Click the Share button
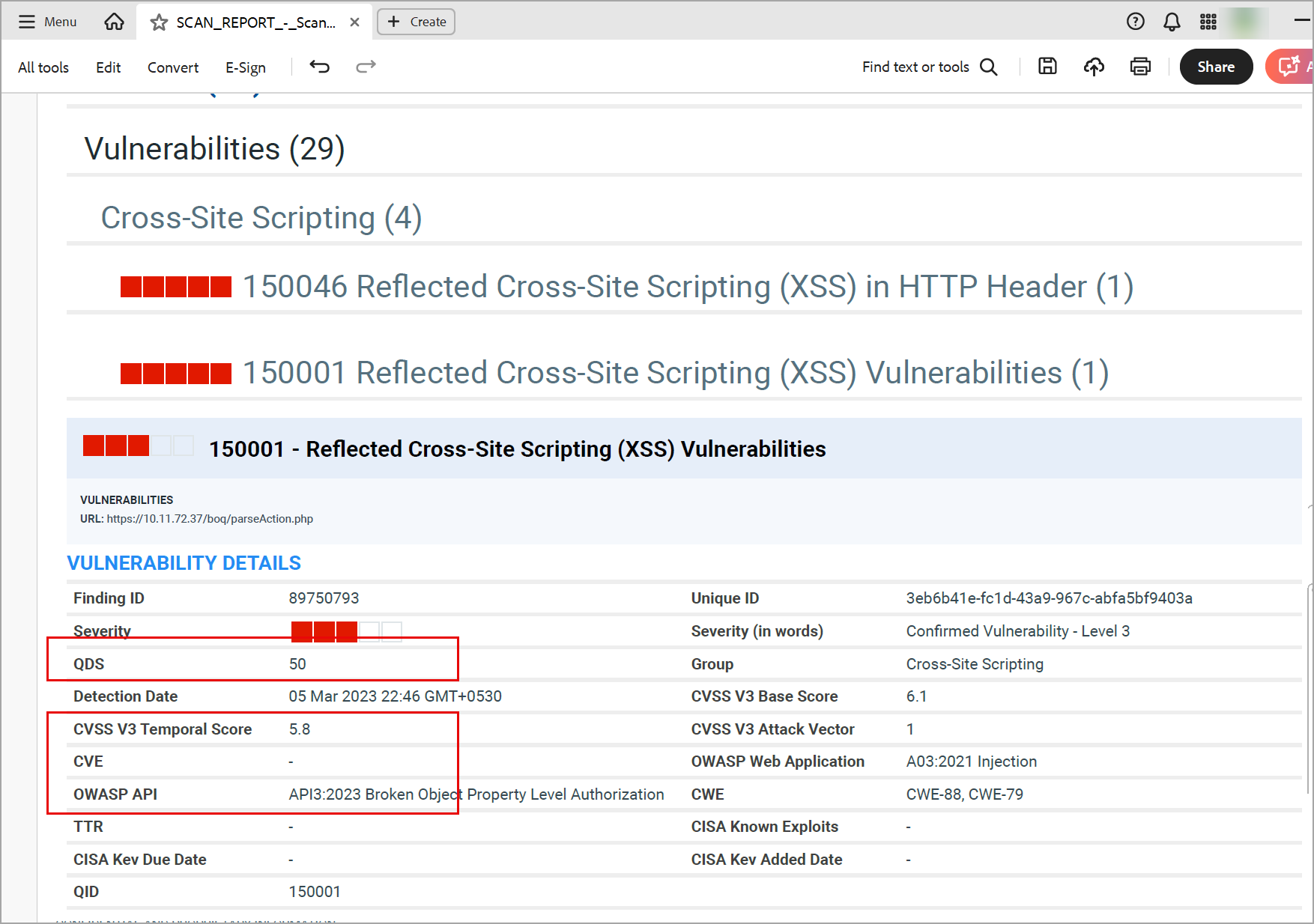1314x924 pixels. (x=1216, y=67)
